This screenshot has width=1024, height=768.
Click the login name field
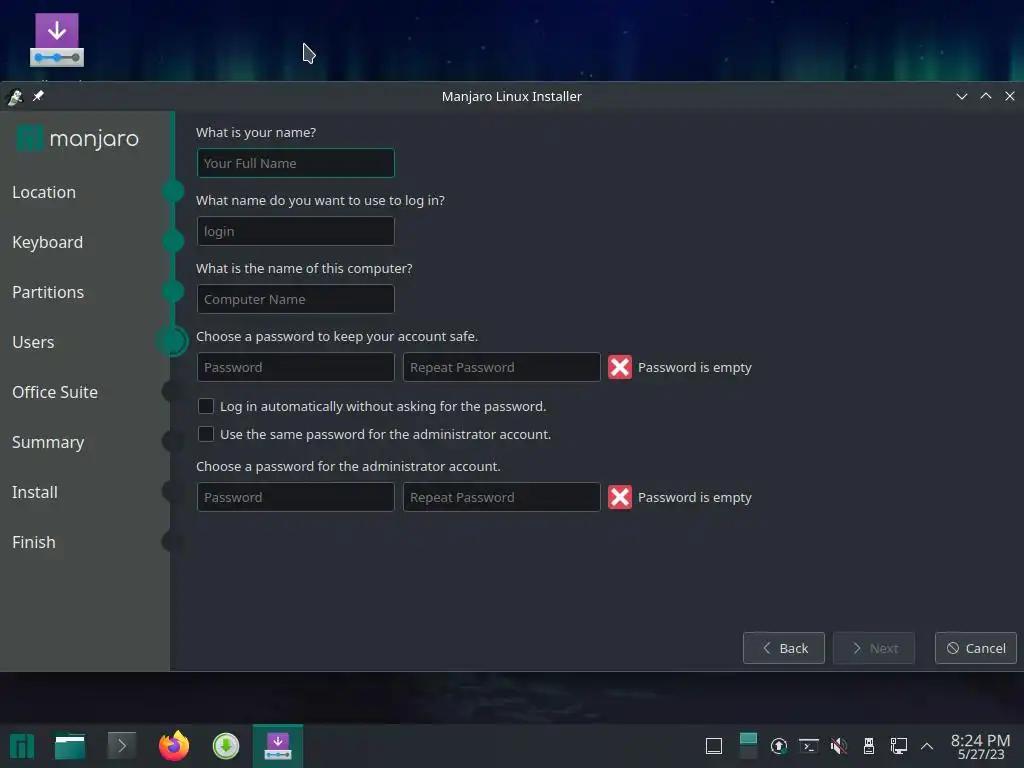coord(296,231)
